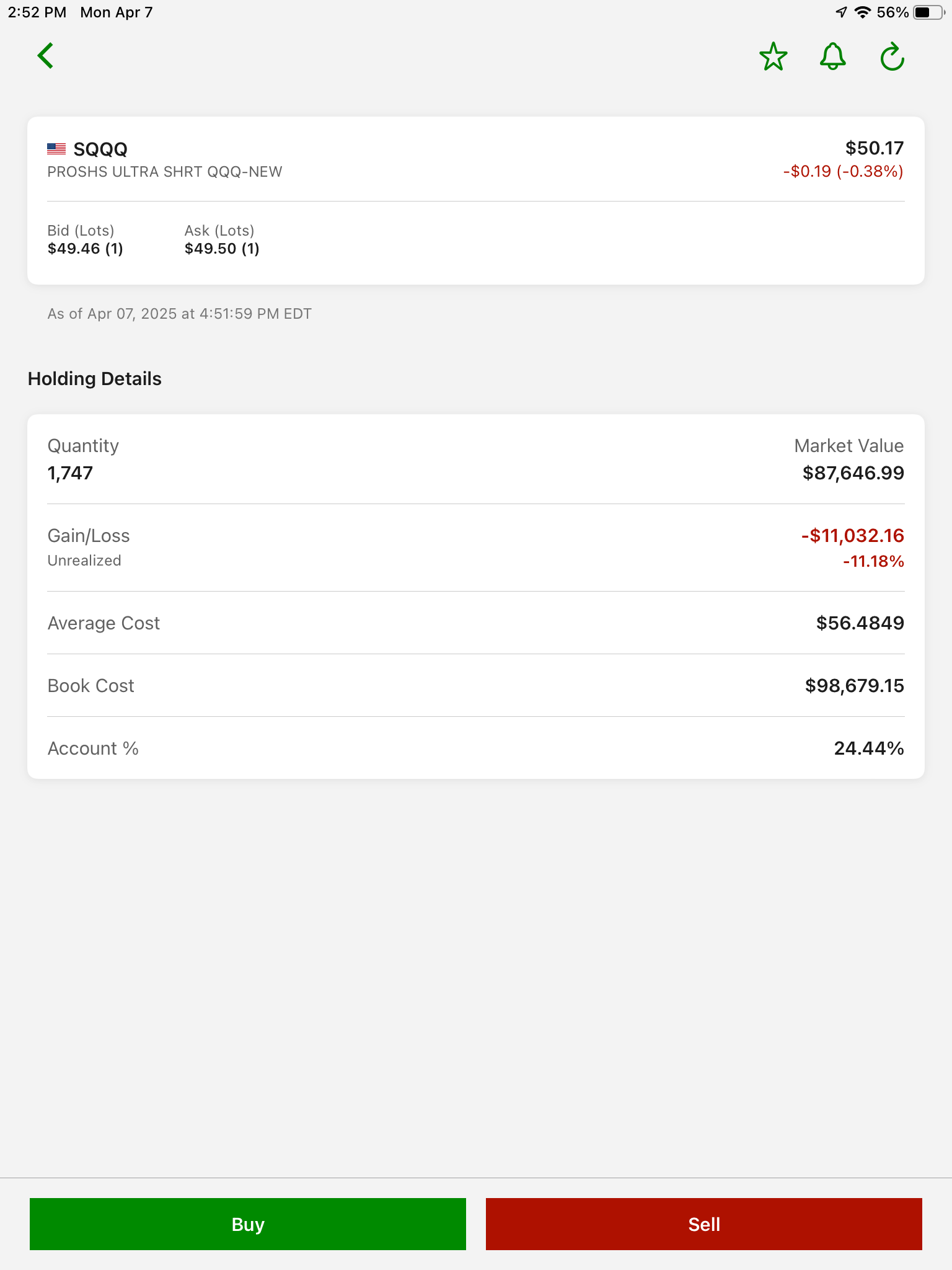The height and width of the screenshot is (1270, 952).
Task: Select the Ask (Lots) $49.50 value
Action: coord(222,249)
